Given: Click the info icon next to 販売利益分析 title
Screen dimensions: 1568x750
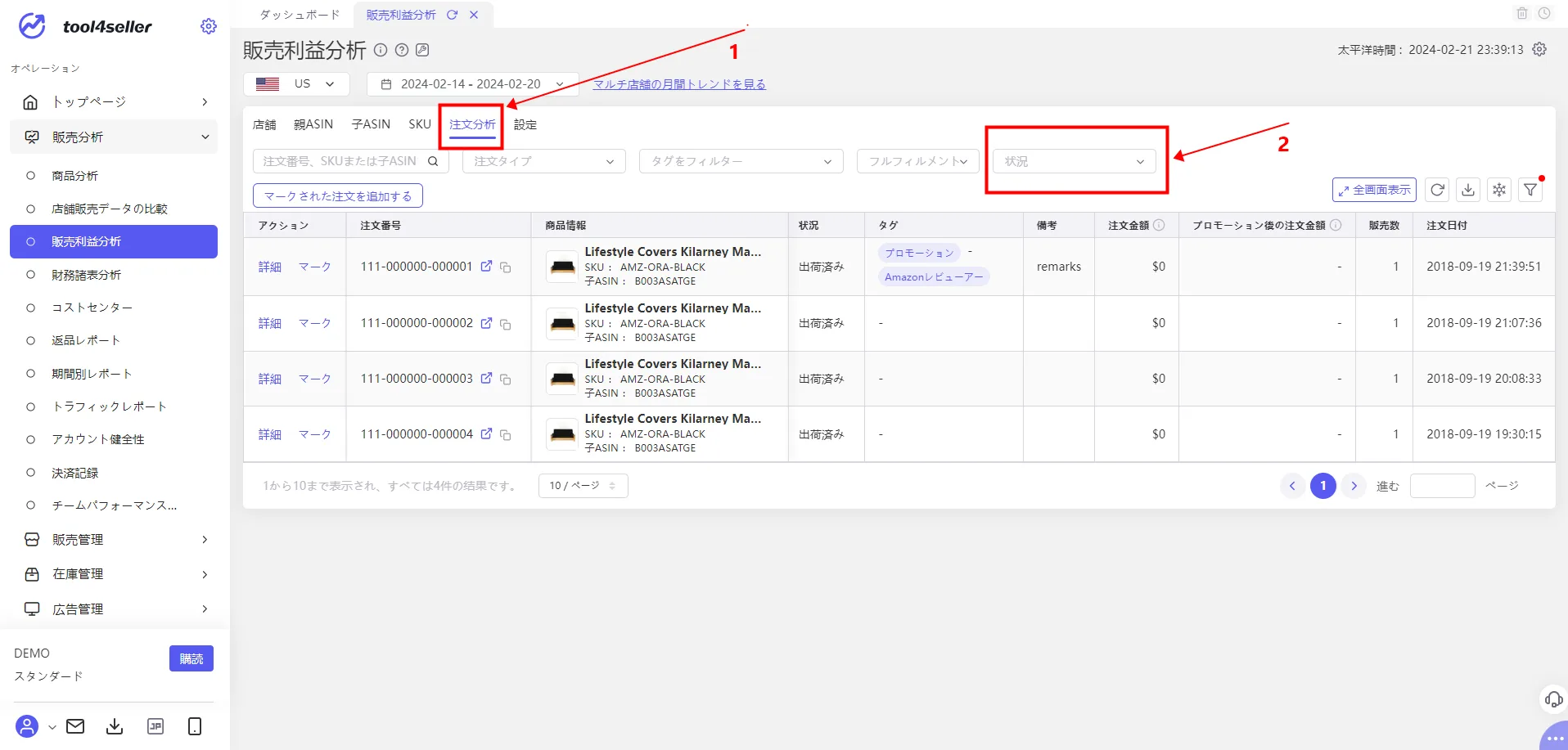Looking at the screenshot, I should [381, 50].
